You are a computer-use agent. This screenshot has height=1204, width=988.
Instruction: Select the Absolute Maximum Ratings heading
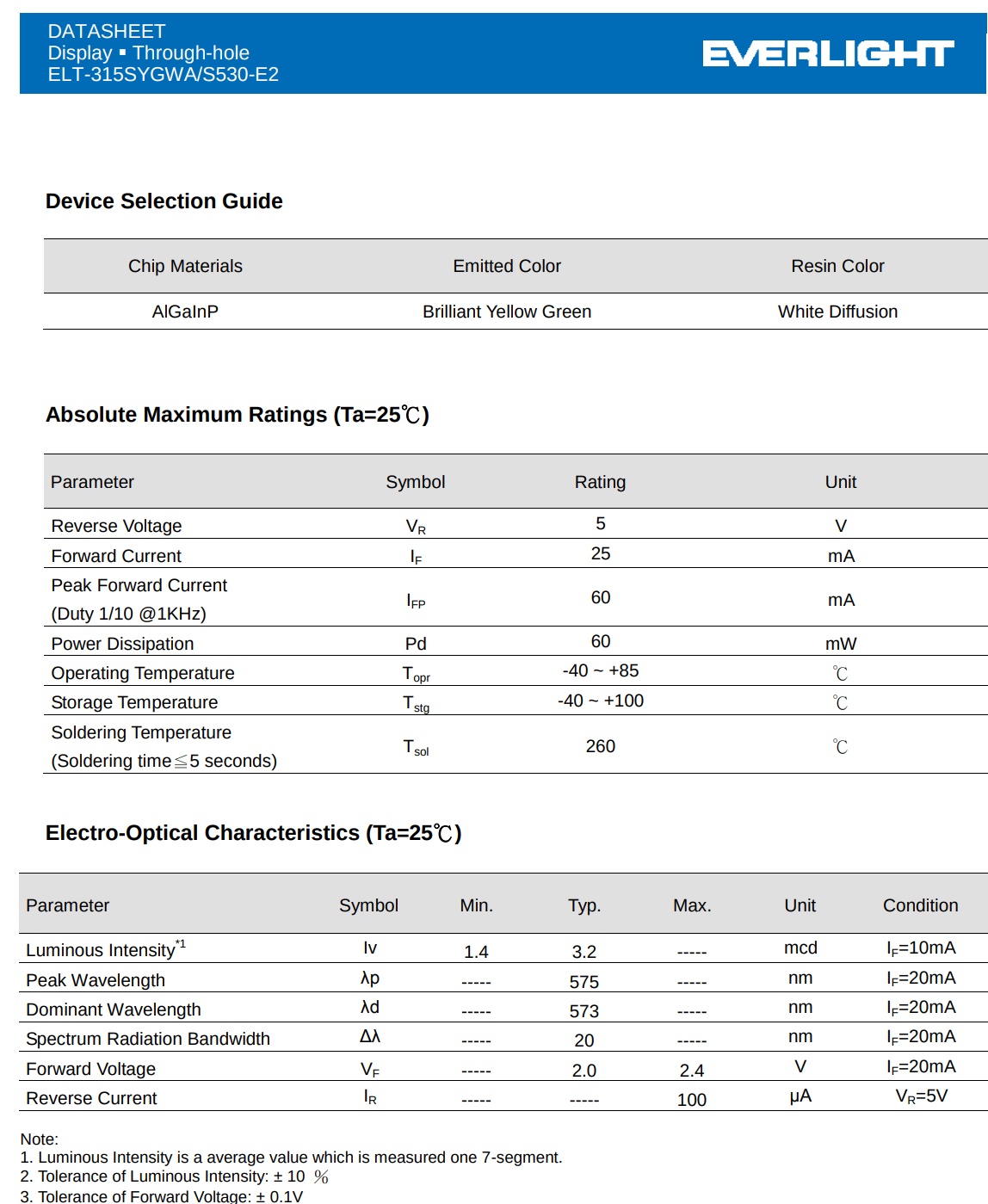click(238, 415)
